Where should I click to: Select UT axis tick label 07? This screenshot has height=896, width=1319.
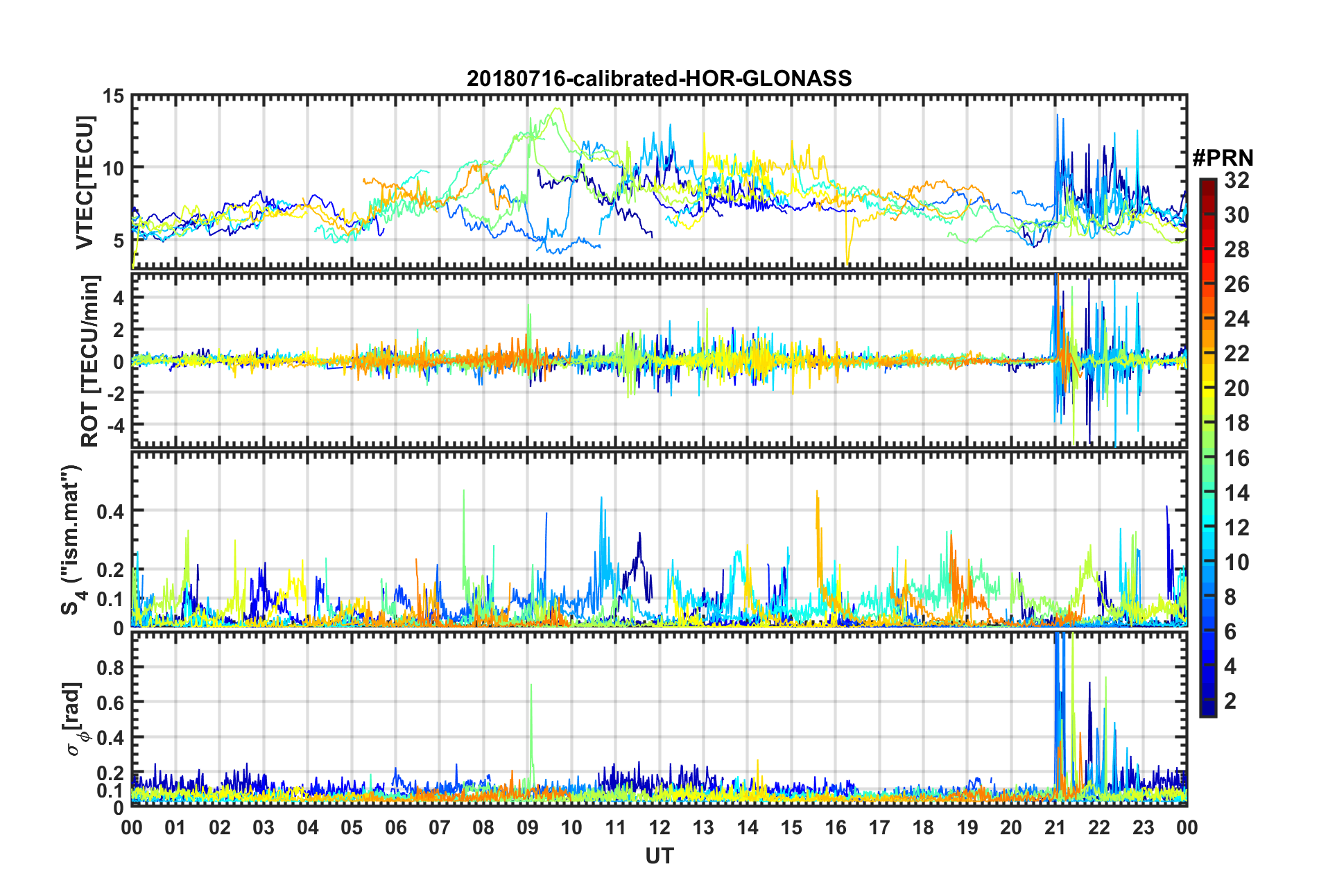tap(440, 827)
